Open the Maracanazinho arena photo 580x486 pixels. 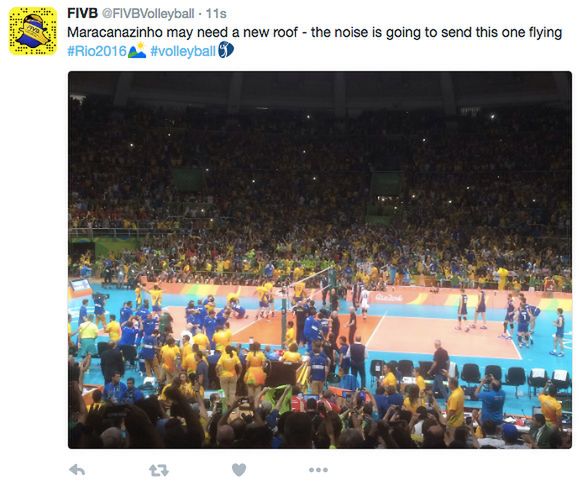(x=320, y=260)
